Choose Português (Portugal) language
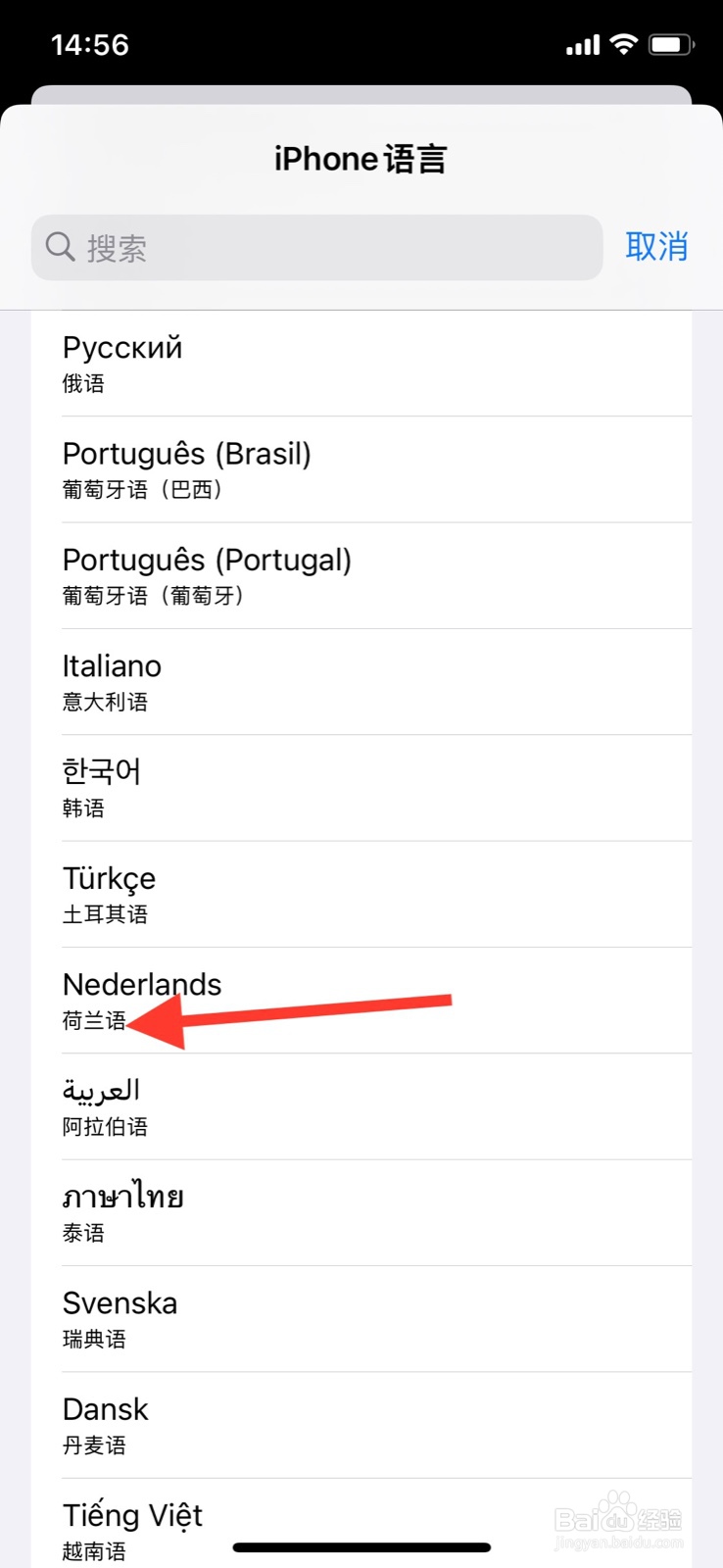The width and height of the screenshot is (723, 1568). point(361,575)
